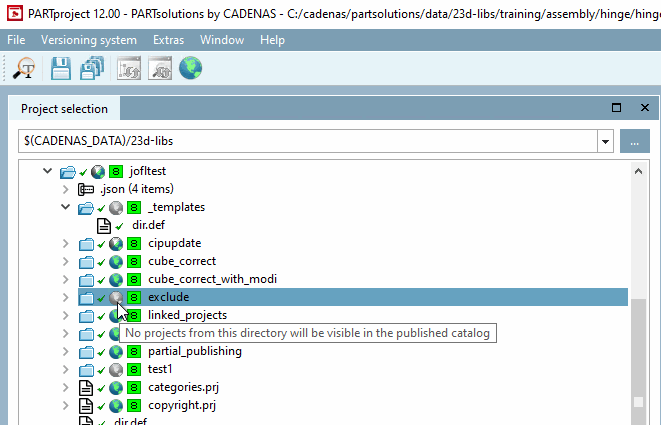Toggle publish globe on categories.prj
661x425 pixels.
point(116,388)
